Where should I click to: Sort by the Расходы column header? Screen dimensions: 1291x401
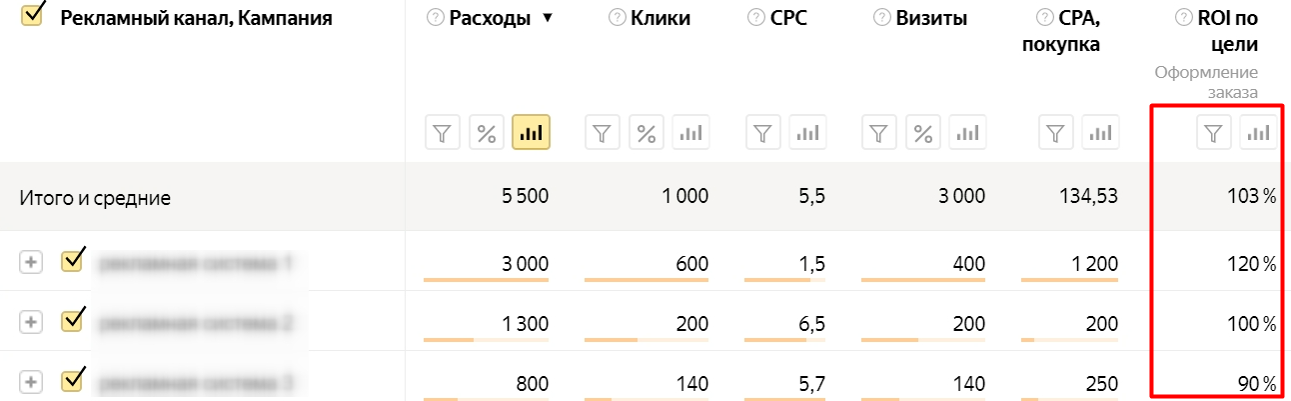490,18
